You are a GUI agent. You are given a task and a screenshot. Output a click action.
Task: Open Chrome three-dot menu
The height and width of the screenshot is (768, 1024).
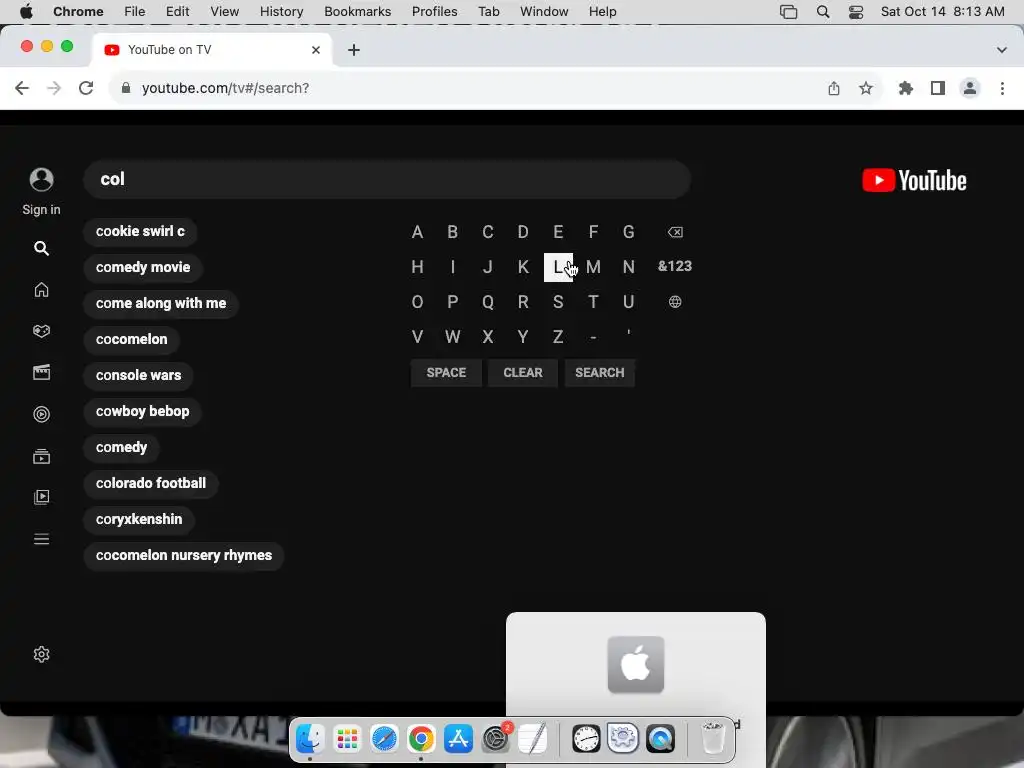pos(1002,88)
